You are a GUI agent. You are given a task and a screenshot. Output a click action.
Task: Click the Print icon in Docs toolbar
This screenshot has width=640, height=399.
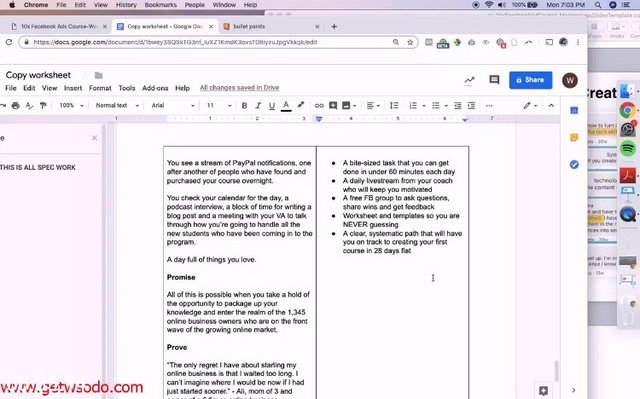pyautogui.click(x=16, y=106)
